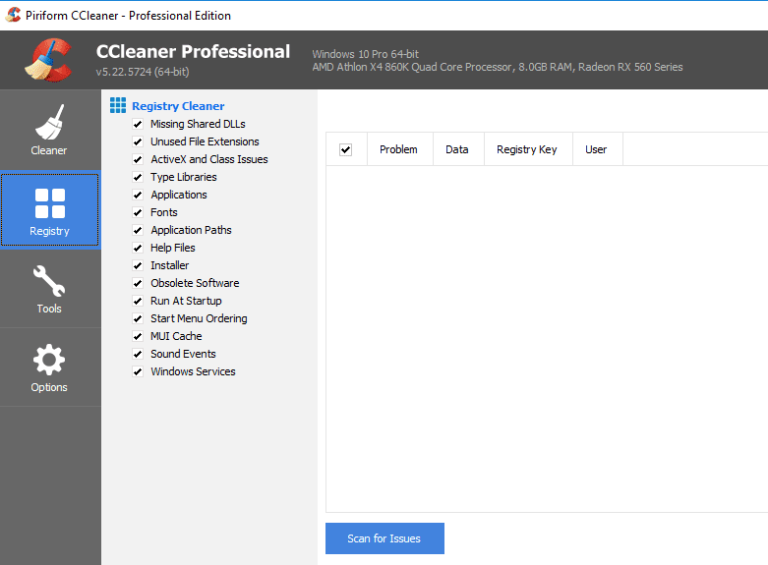This screenshot has height=565, width=768.
Task: Click the CCleaner logo in header
Action: pyautogui.click(x=49, y=59)
